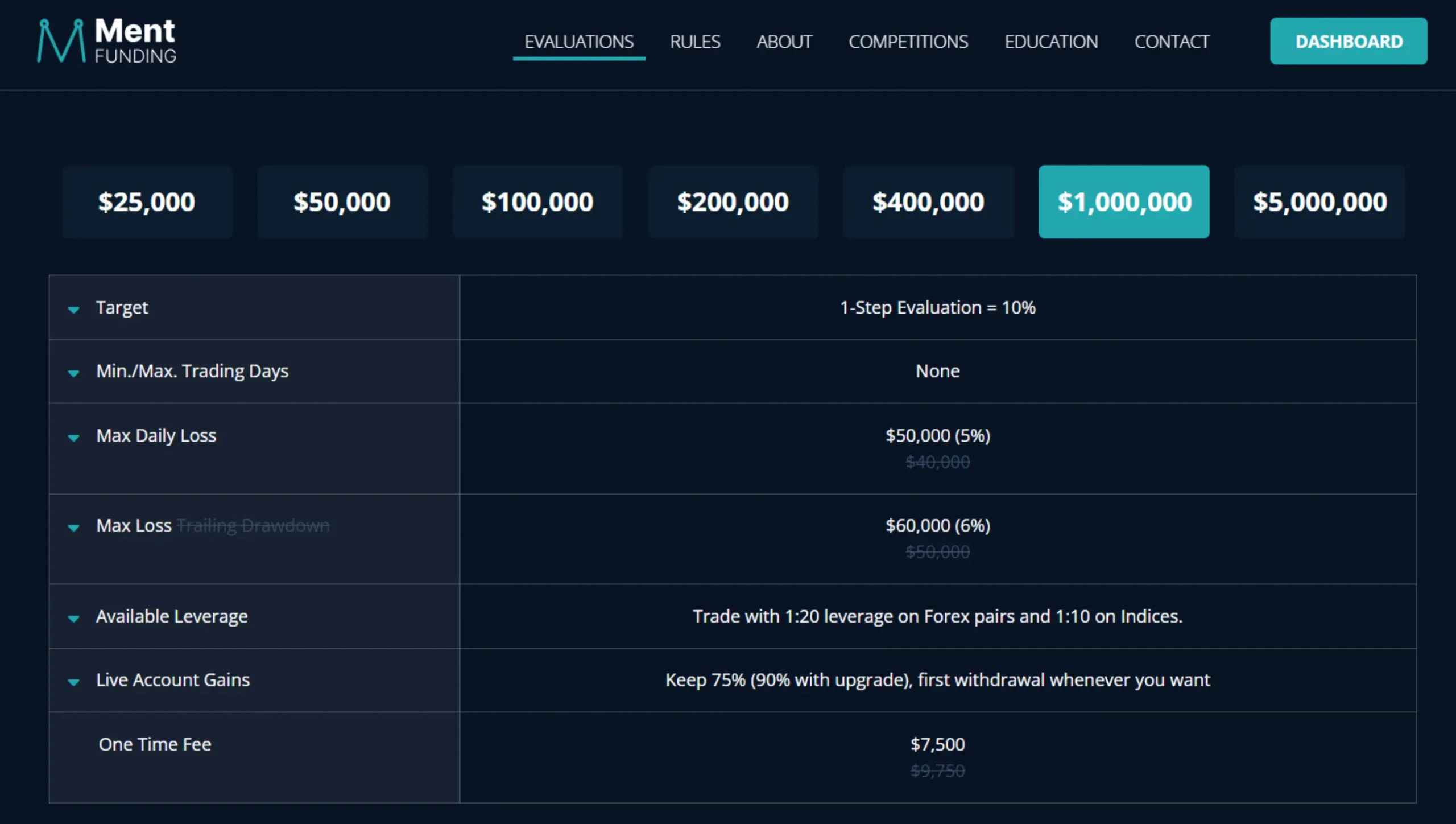Open Competitions in navigation
Screen dimensions: 1456x824
pos(908,42)
